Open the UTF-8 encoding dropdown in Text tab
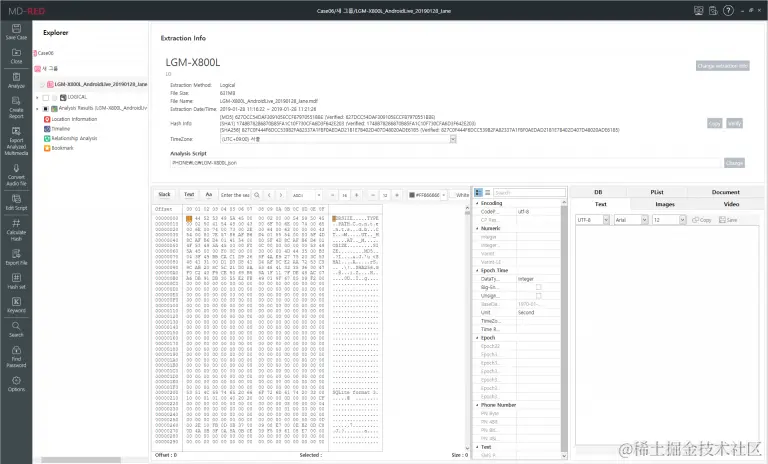 (x=606, y=220)
